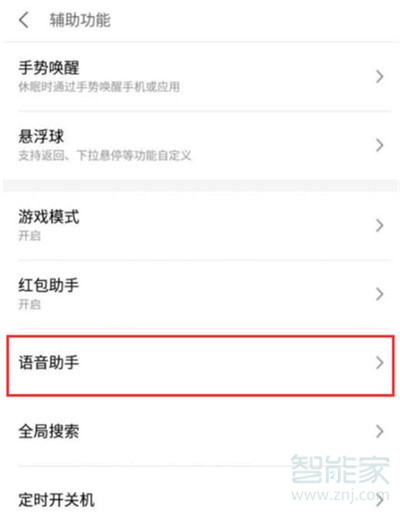Tap the chevron beside 红包助手

tap(380, 294)
